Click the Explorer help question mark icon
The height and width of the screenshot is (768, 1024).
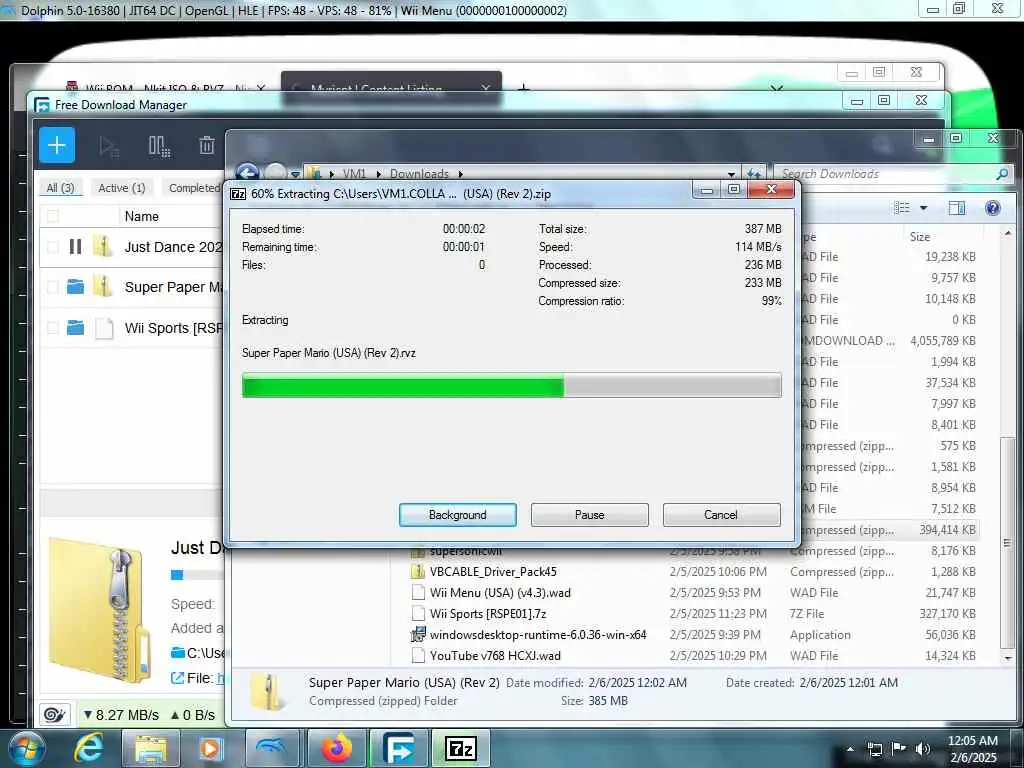coord(992,208)
